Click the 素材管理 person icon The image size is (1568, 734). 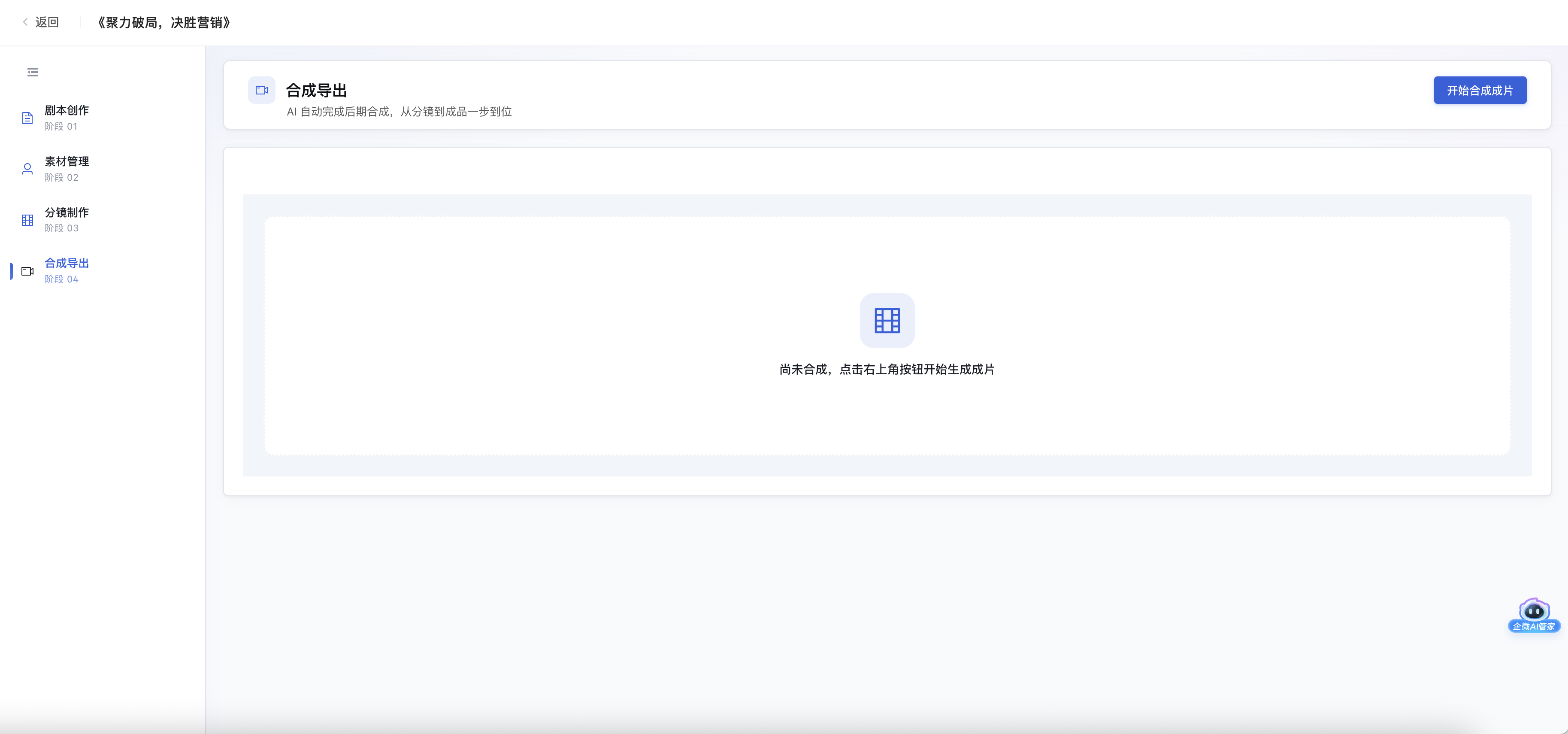point(27,169)
